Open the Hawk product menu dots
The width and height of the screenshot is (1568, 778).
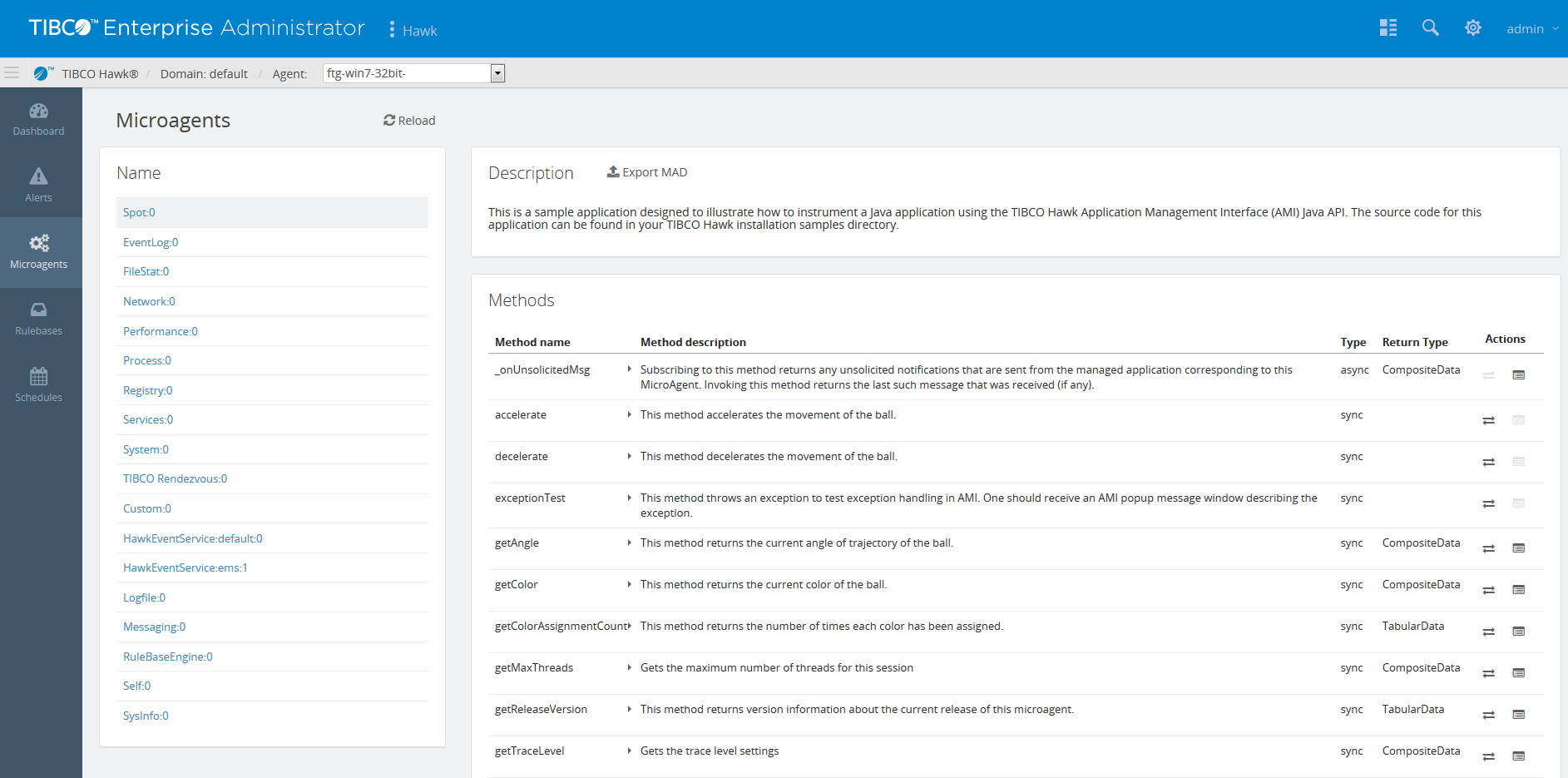coord(392,29)
